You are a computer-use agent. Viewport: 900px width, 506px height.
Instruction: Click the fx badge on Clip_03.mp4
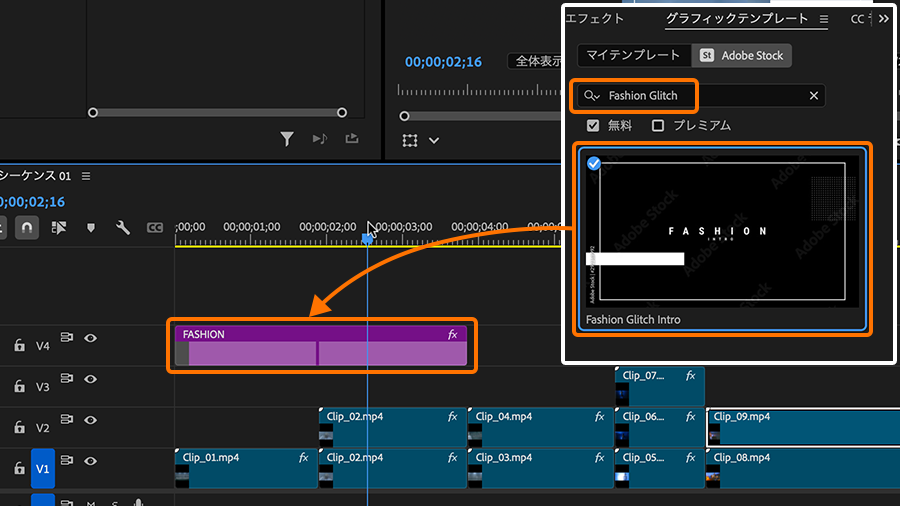click(600, 458)
